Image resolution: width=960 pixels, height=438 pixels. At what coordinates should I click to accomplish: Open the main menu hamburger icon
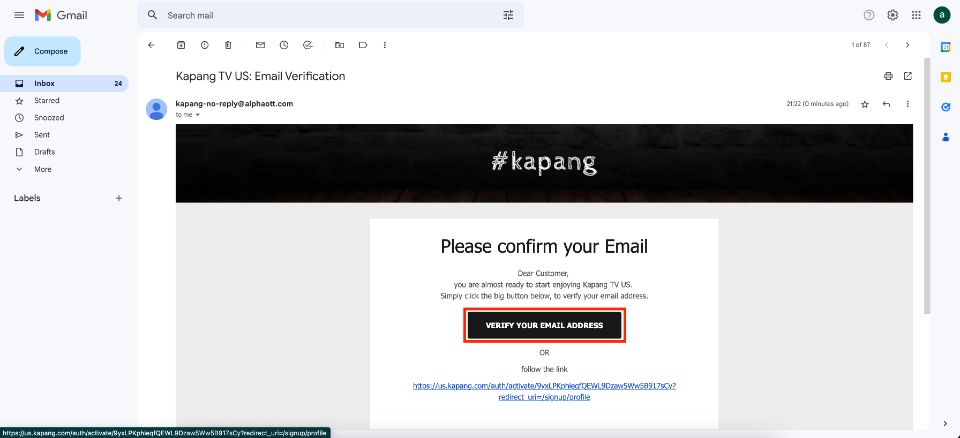point(19,15)
